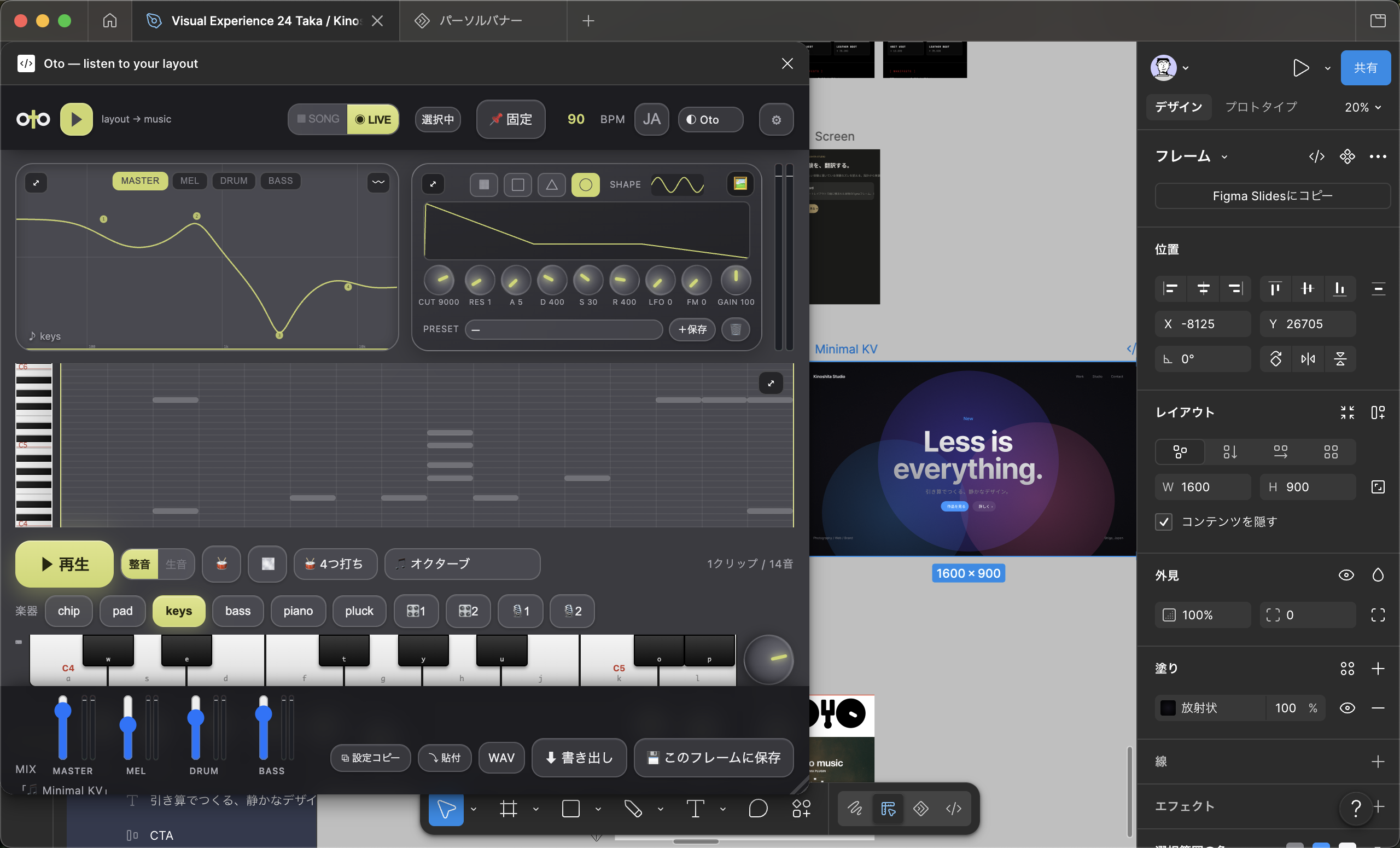Select the Text tool in toolbar
Screen dimensions: 1400x848
696,808
